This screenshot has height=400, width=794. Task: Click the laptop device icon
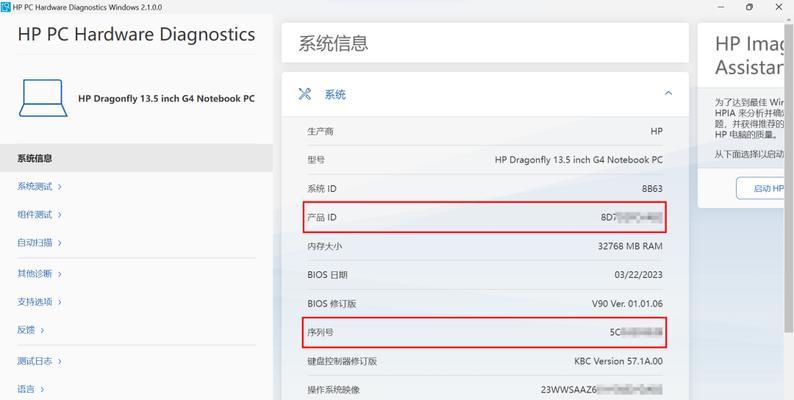click(x=43, y=98)
